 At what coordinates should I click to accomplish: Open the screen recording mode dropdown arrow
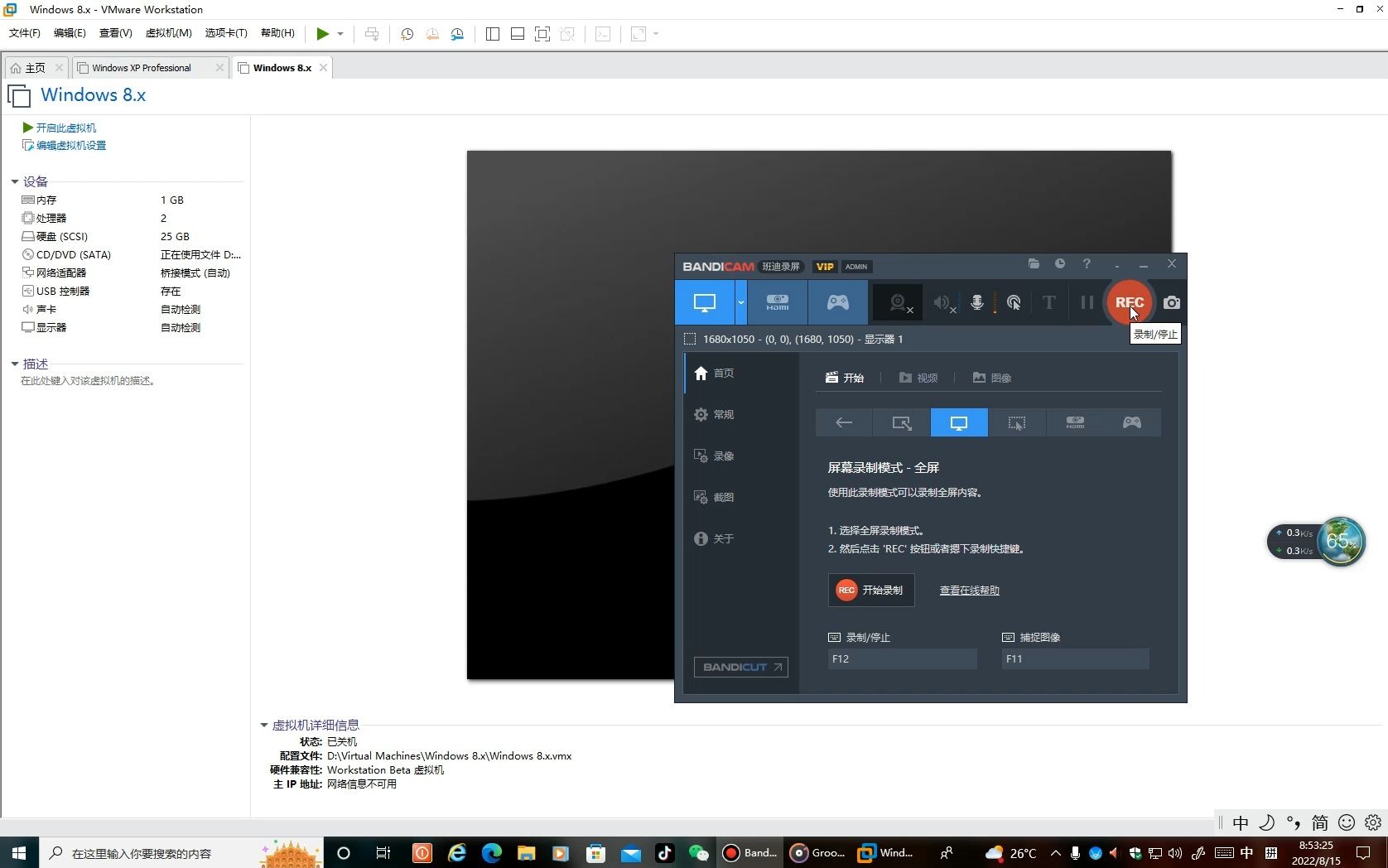[741, 302]
